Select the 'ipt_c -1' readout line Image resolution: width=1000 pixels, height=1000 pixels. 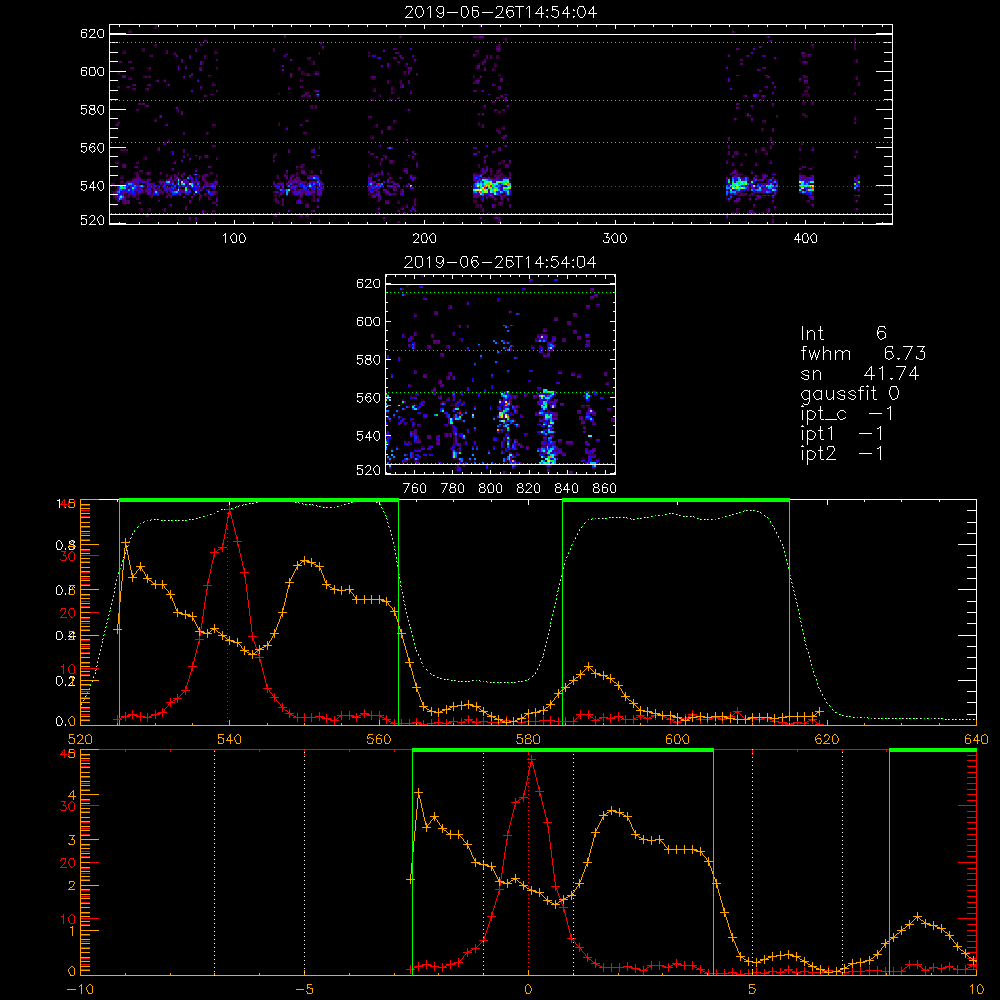tap(847, 414)
